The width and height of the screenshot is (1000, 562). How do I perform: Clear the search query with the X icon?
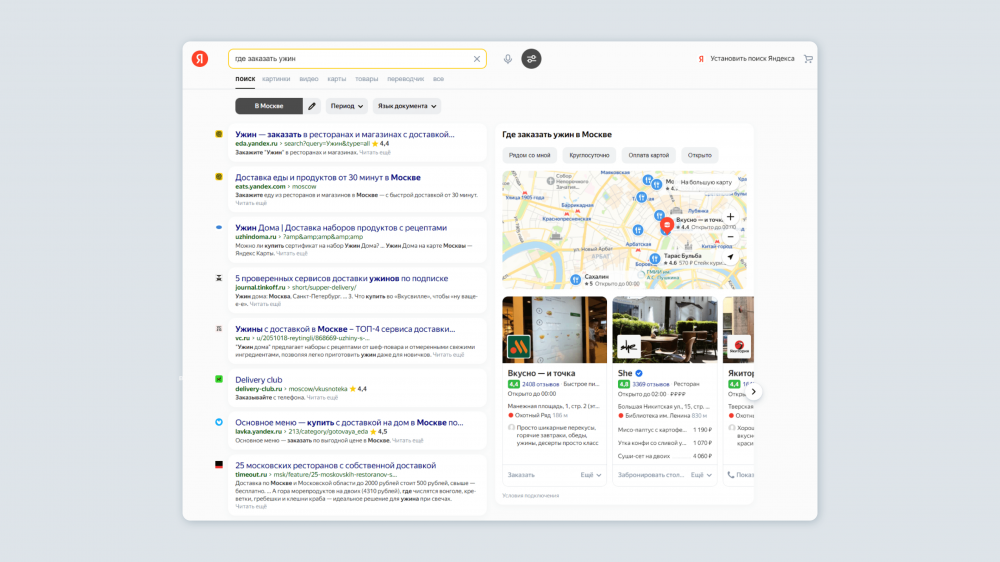[476, 59]
